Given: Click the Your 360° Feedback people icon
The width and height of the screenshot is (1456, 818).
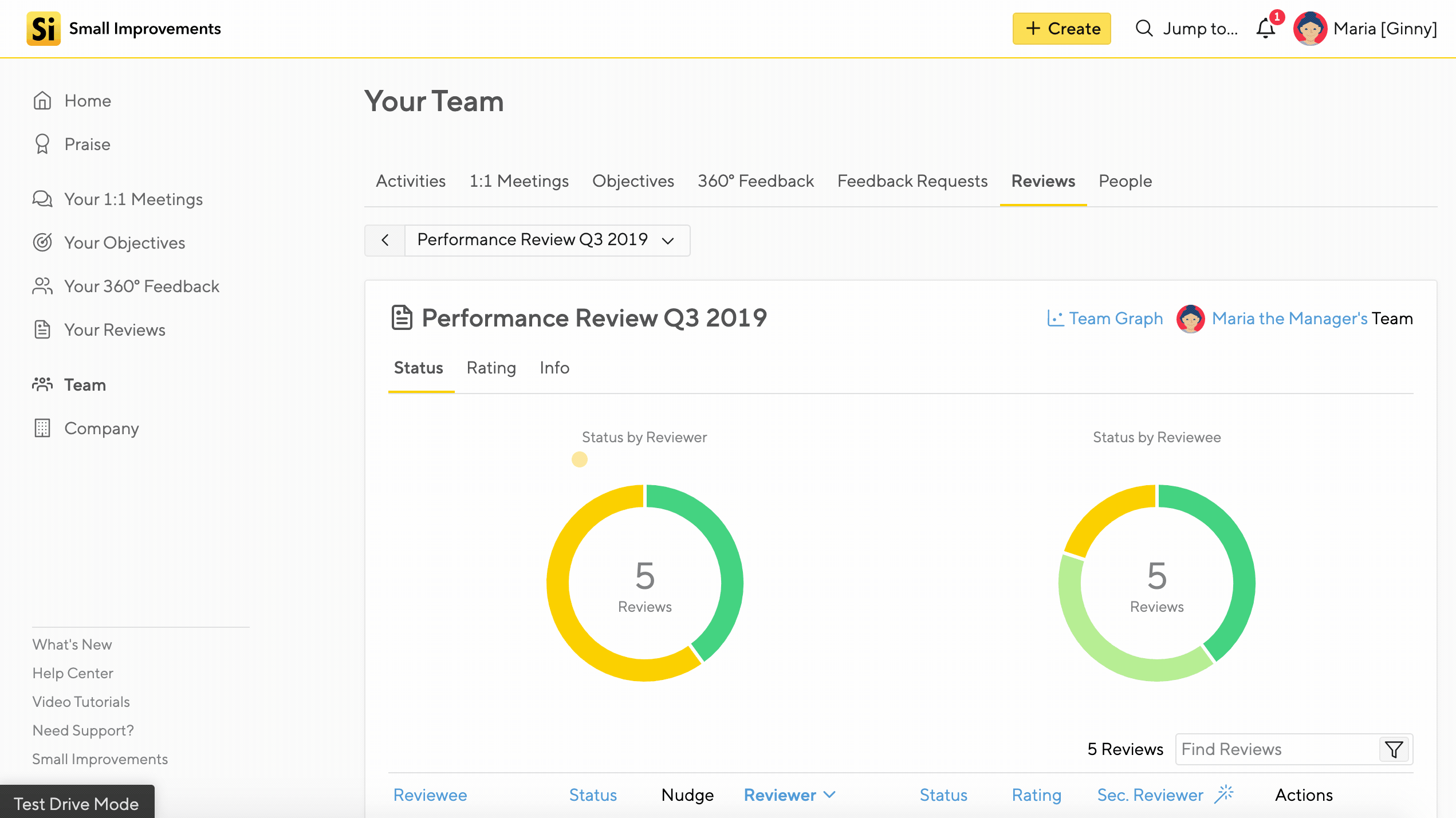Looking at the screenshot, I should click(x=42, y=286).
